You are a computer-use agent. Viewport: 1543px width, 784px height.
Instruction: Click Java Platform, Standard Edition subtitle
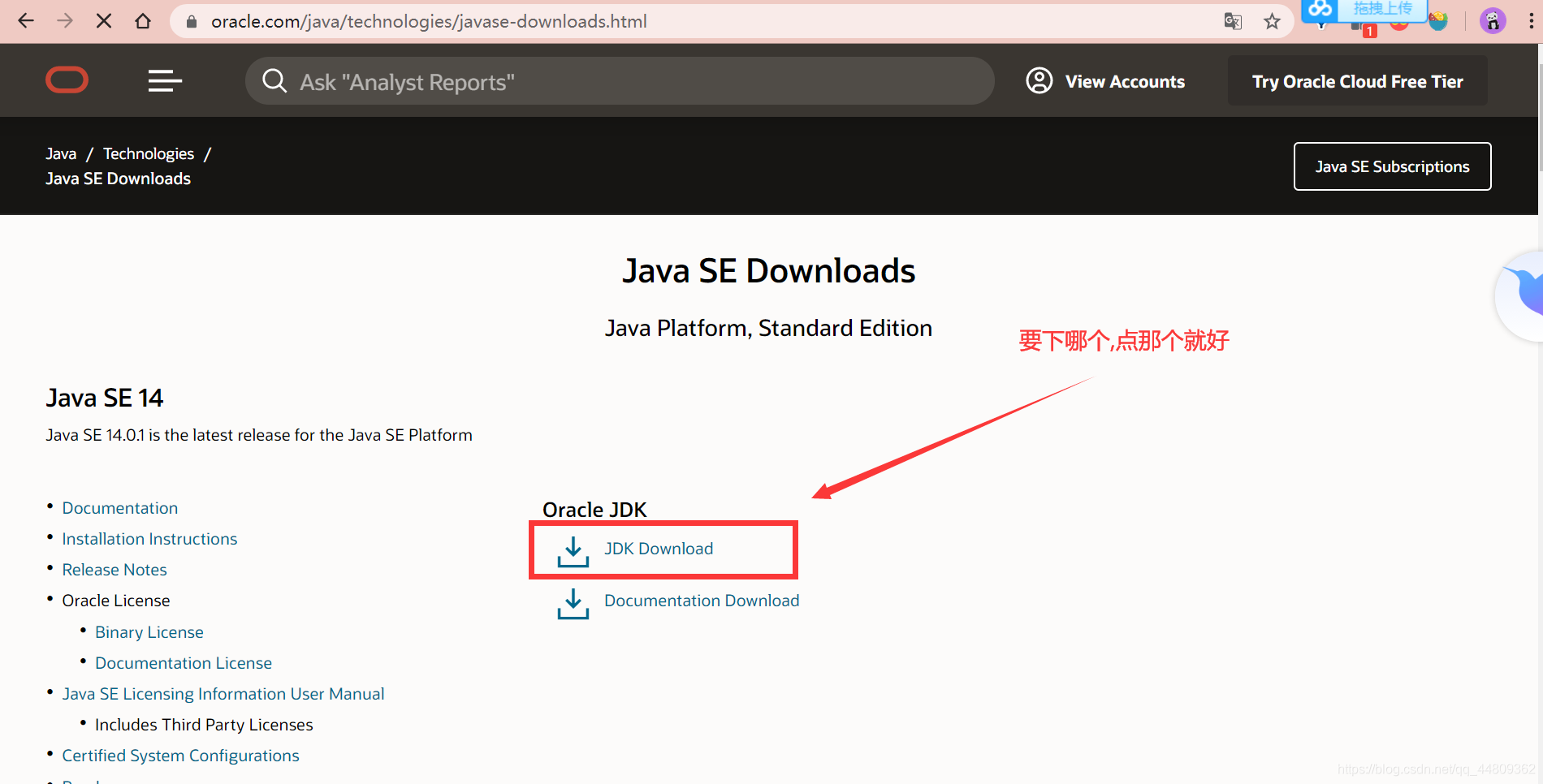(768, 328)
